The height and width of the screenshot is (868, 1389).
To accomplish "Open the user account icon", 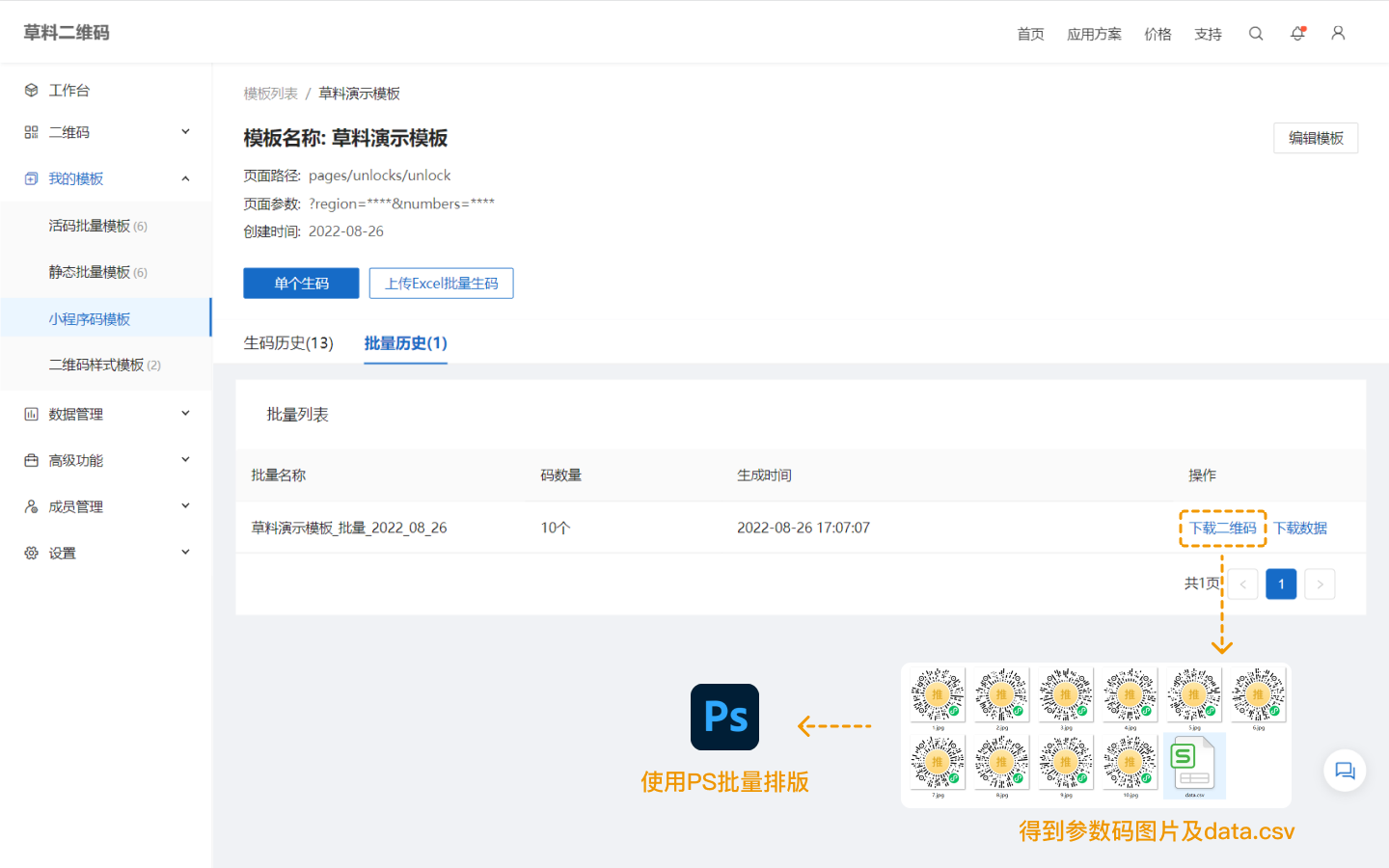I will [x=1338, y=33].
